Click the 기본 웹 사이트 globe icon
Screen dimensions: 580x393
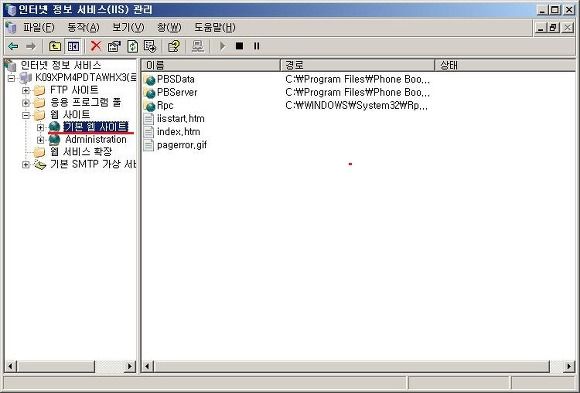[54, 127]
